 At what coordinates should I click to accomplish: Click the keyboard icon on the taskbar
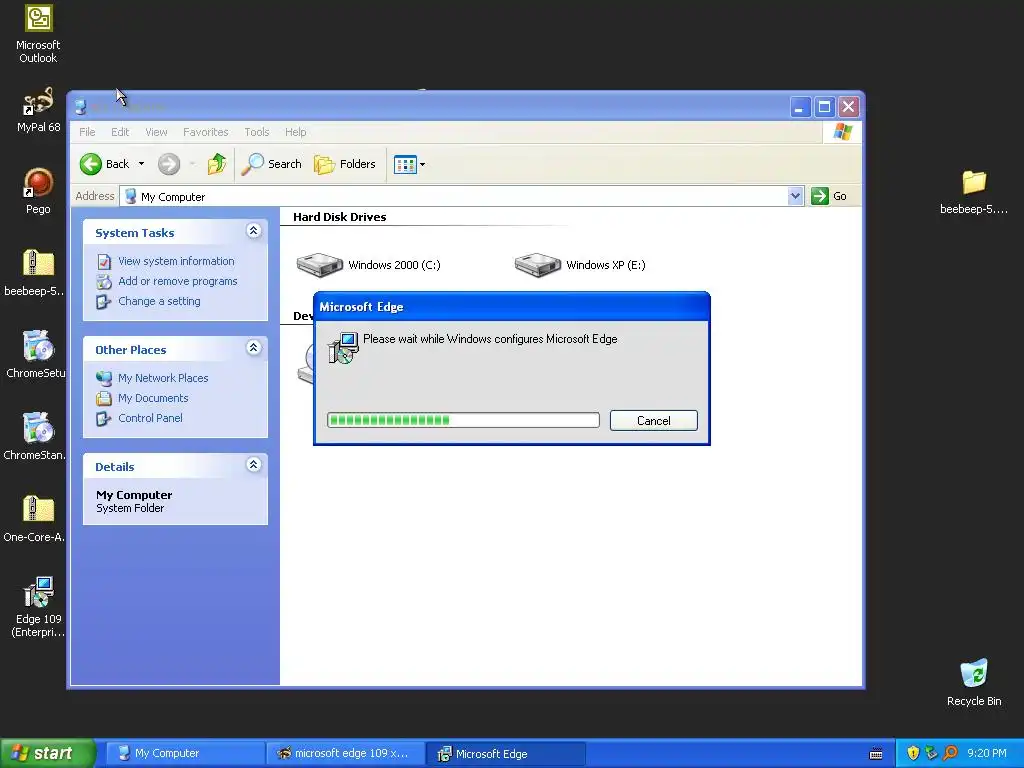tap(876, 754)
